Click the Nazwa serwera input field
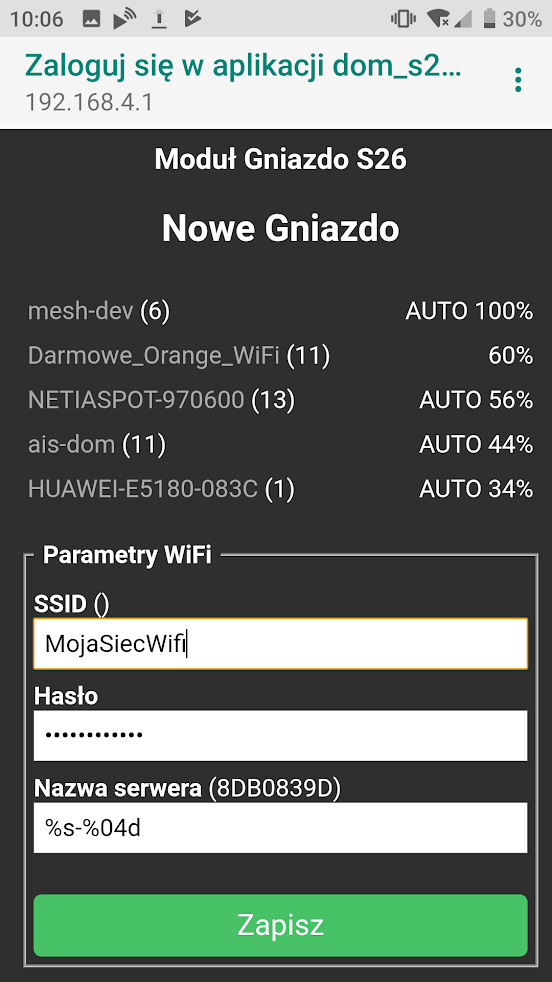Screen dimensions: 552x982 (x=280, y=828)
